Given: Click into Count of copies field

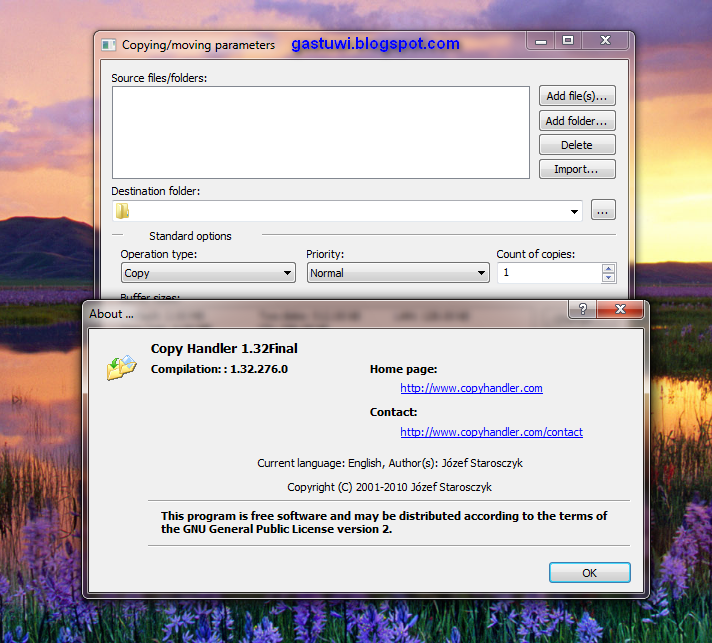Looking at the screenshot, I should (549, 273).
